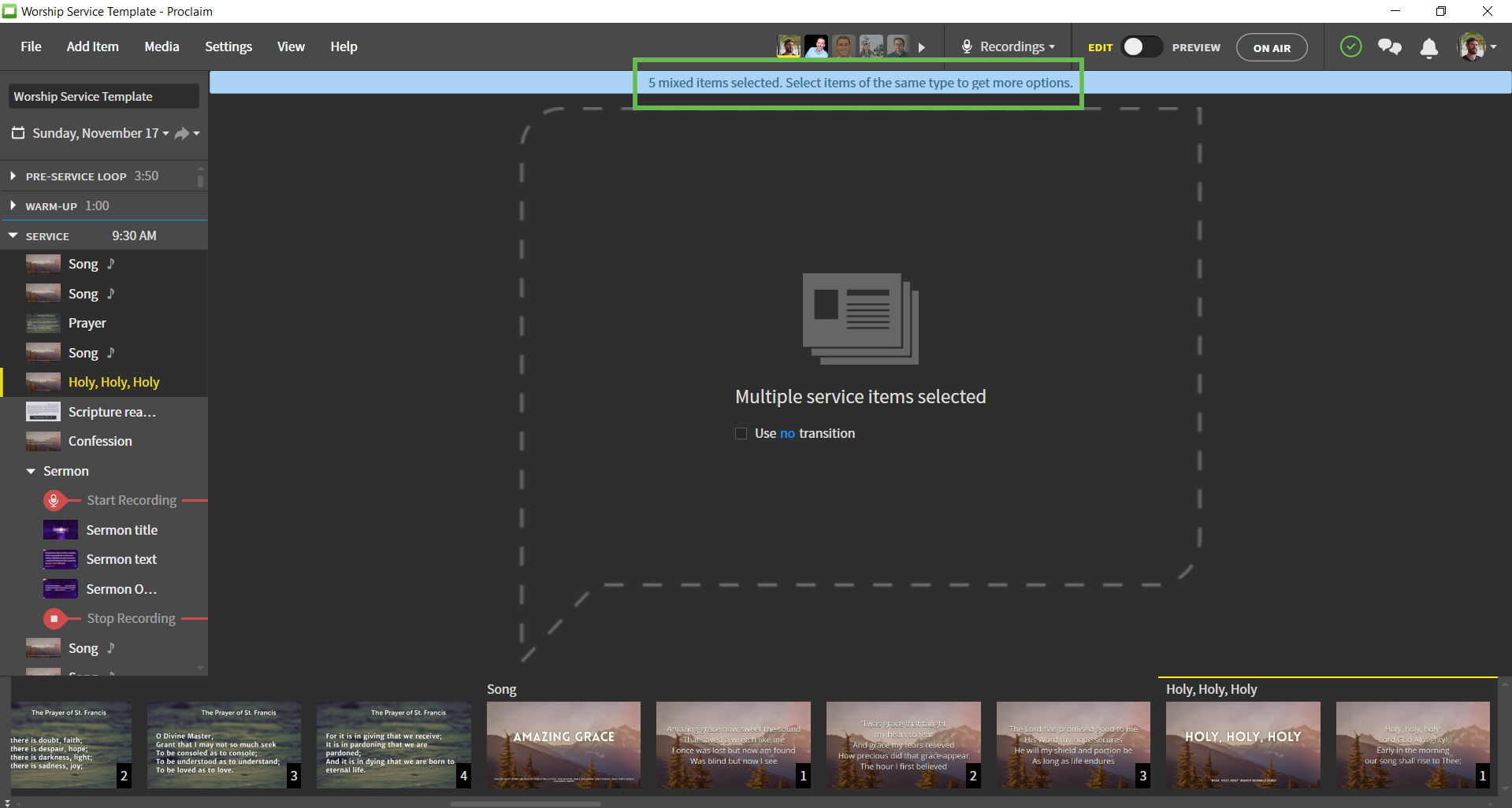Image resolution: width=1512 pixels, height=808 pixels.
Task: Click the horizontal slide strip scrollbar
Action: coord(525,804)
